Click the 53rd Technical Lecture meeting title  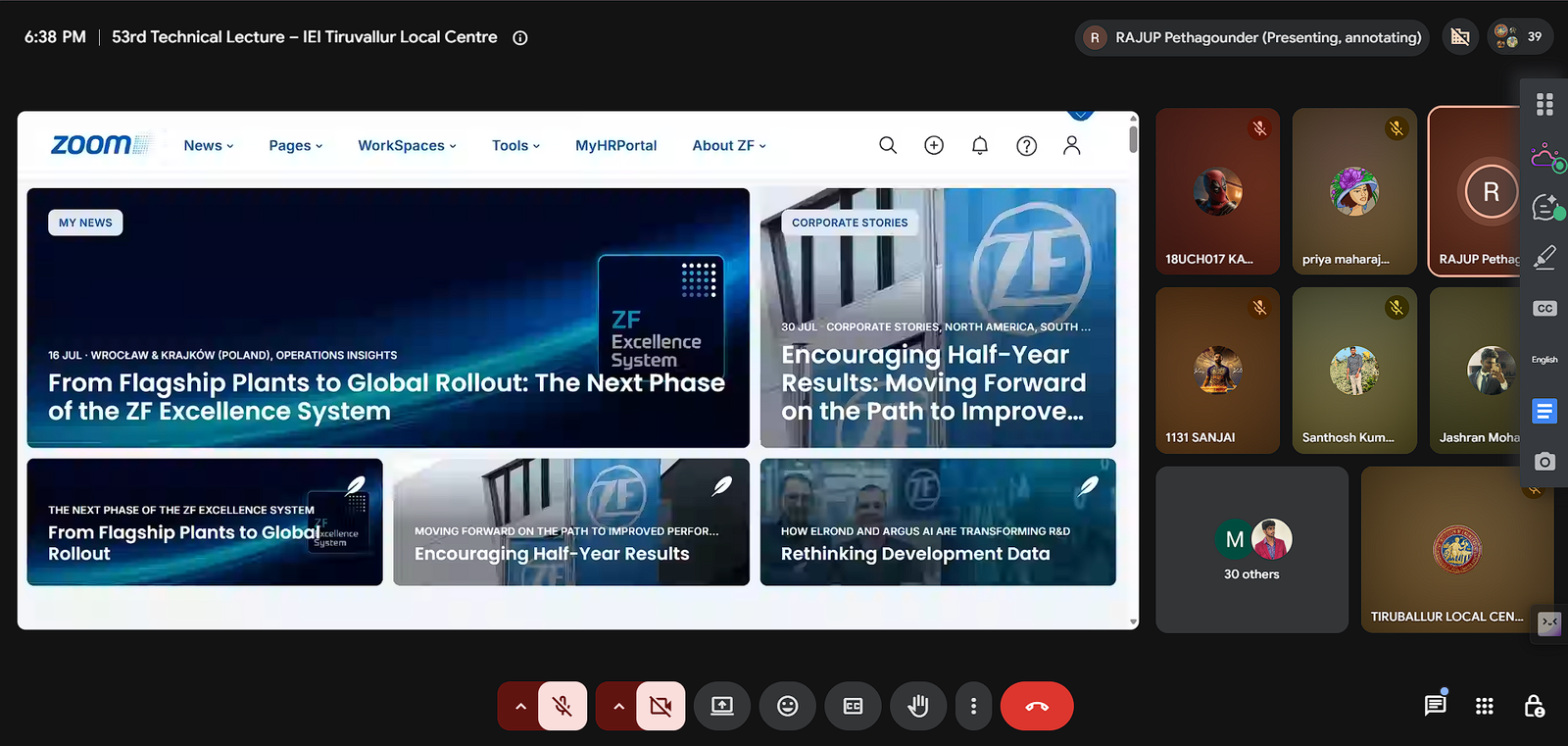coord(304,37)
